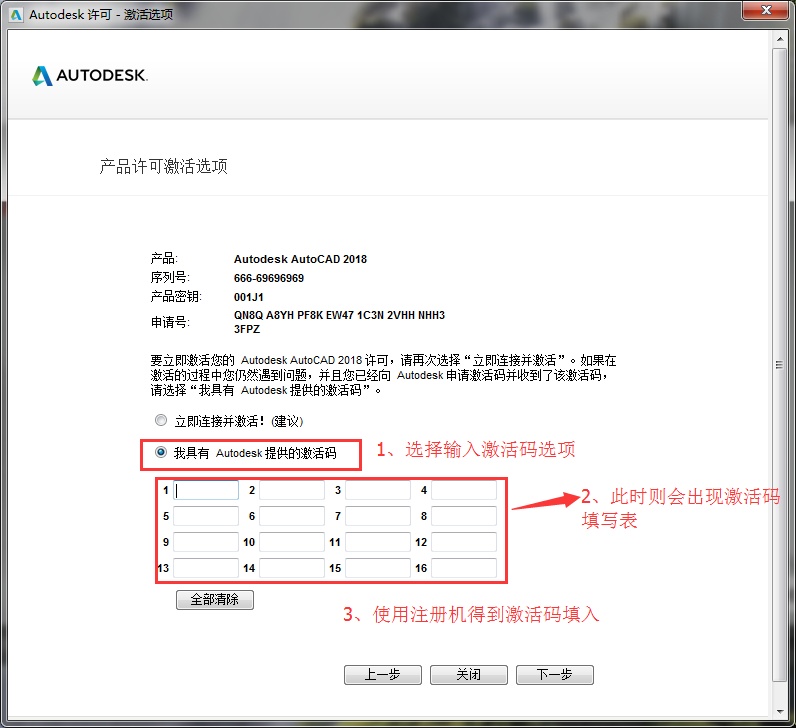
Task: Click the 关闭 button
Action: coord(469,675)
